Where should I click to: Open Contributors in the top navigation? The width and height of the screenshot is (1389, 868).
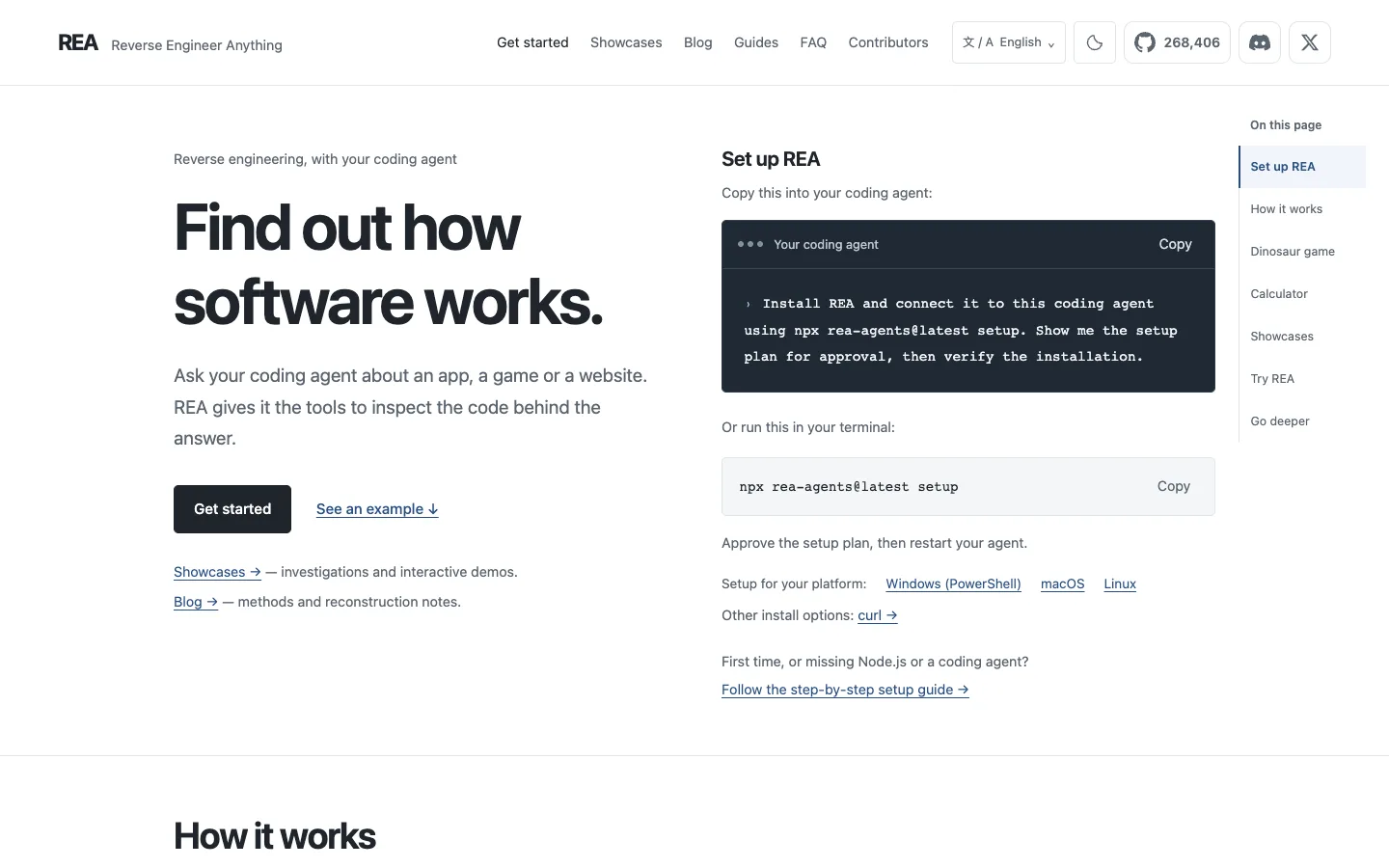point(888,42)
